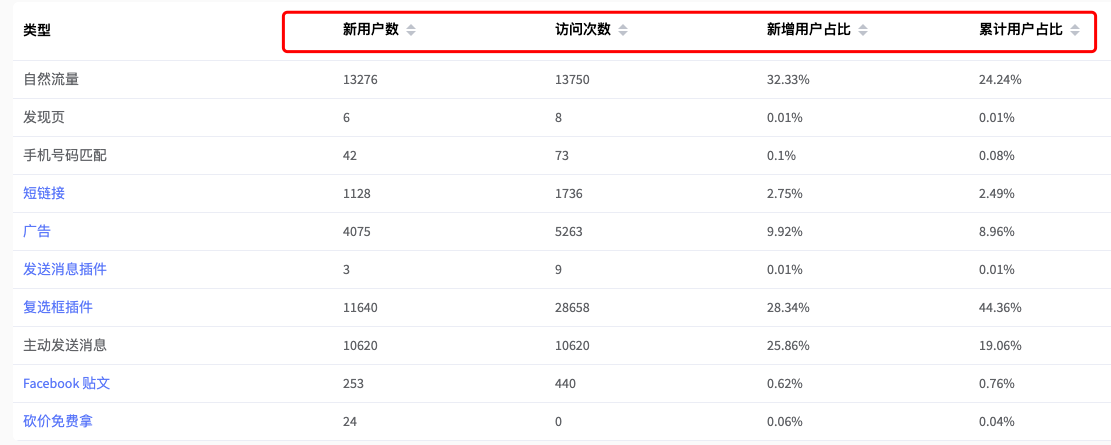The height and width of the screenshot is (445, 1111).
Task: Click the 0.76% cell
Action: pyautogui.click(x=997, y=384)
